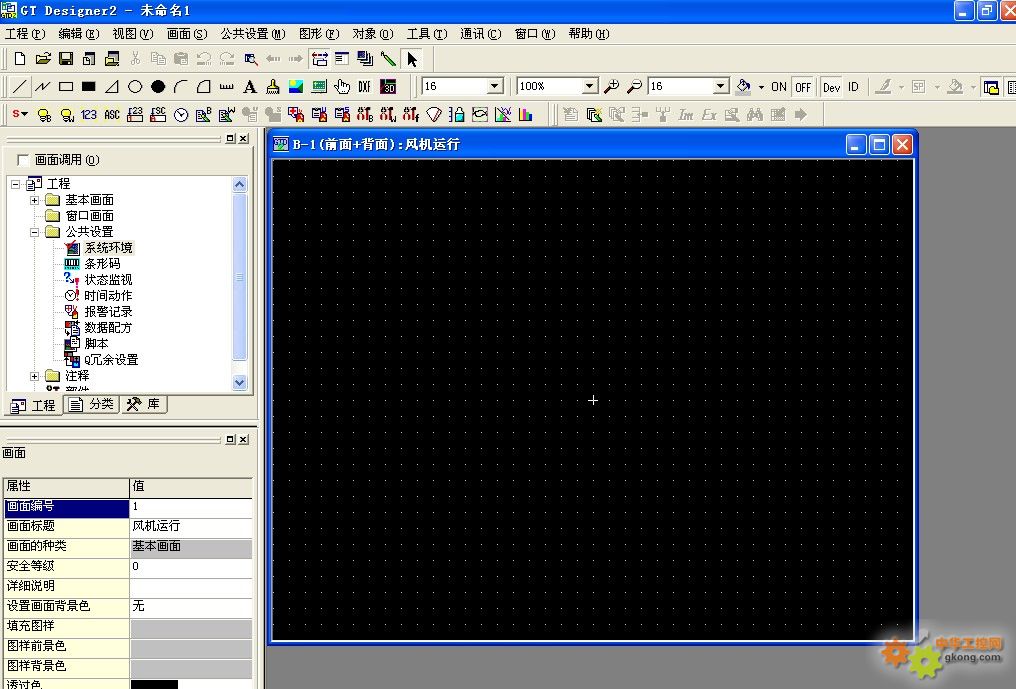Select the Scale ruler tool
The height and width of the screenshot is (689, 1016).
coord(226,86)
